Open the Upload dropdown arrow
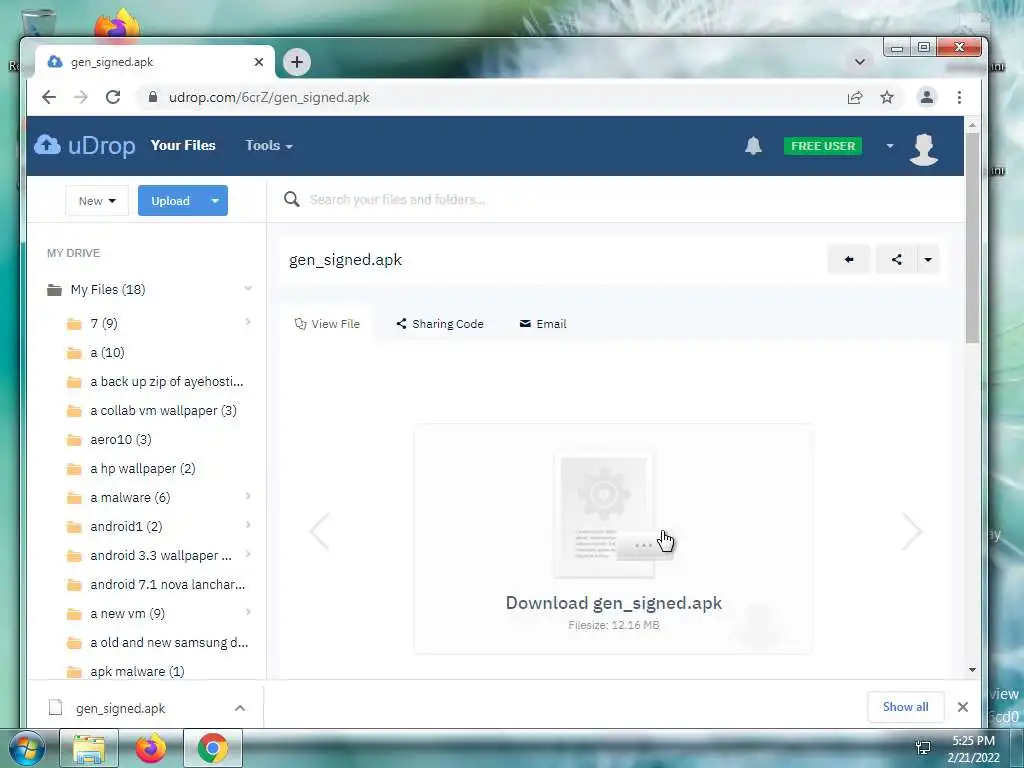Viewport: 1024px width, 768px height. coord(215,200)
